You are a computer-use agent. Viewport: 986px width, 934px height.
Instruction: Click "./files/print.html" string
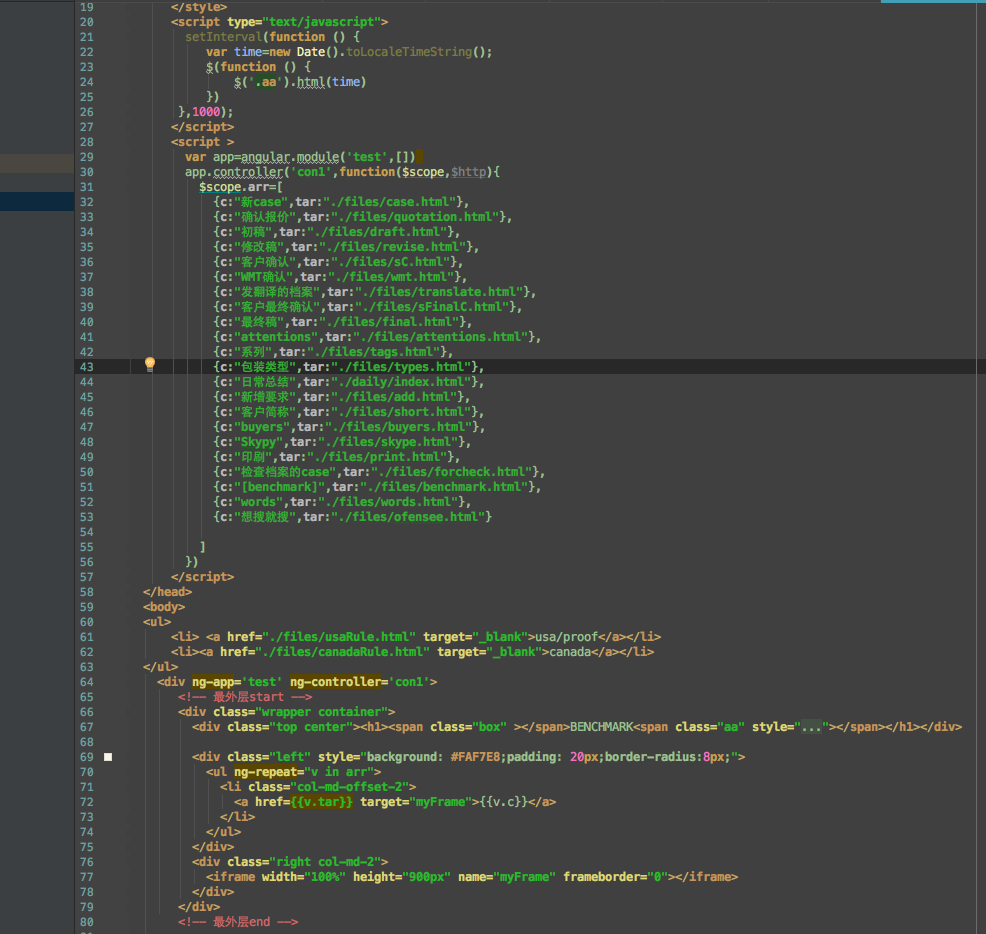(377, 457)
